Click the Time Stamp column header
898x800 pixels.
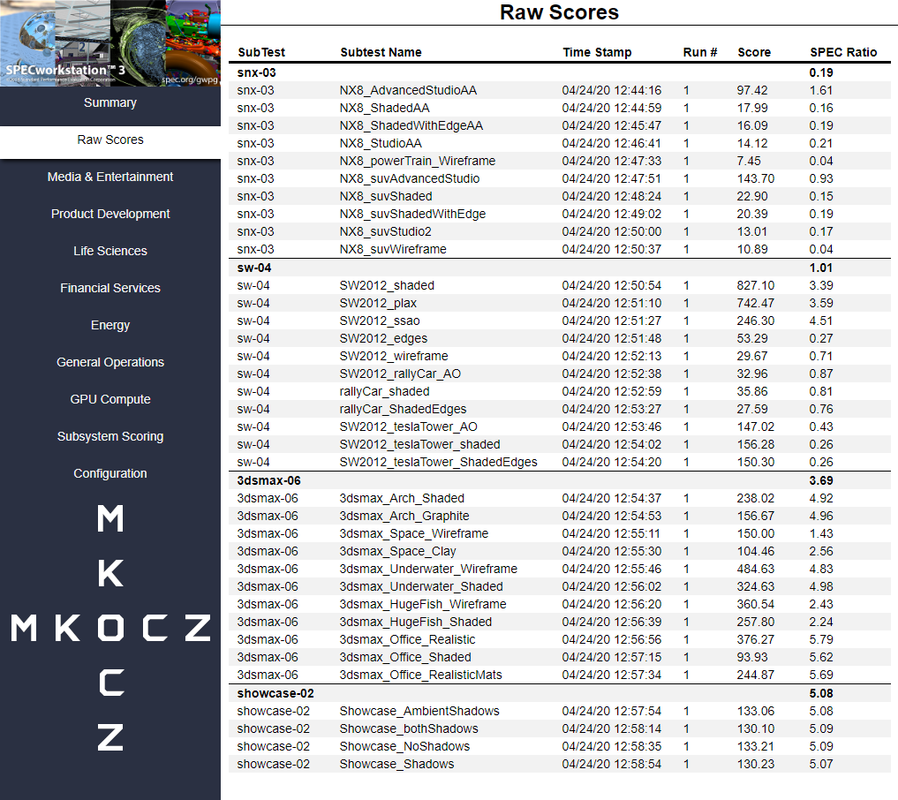tap(597, 52)
